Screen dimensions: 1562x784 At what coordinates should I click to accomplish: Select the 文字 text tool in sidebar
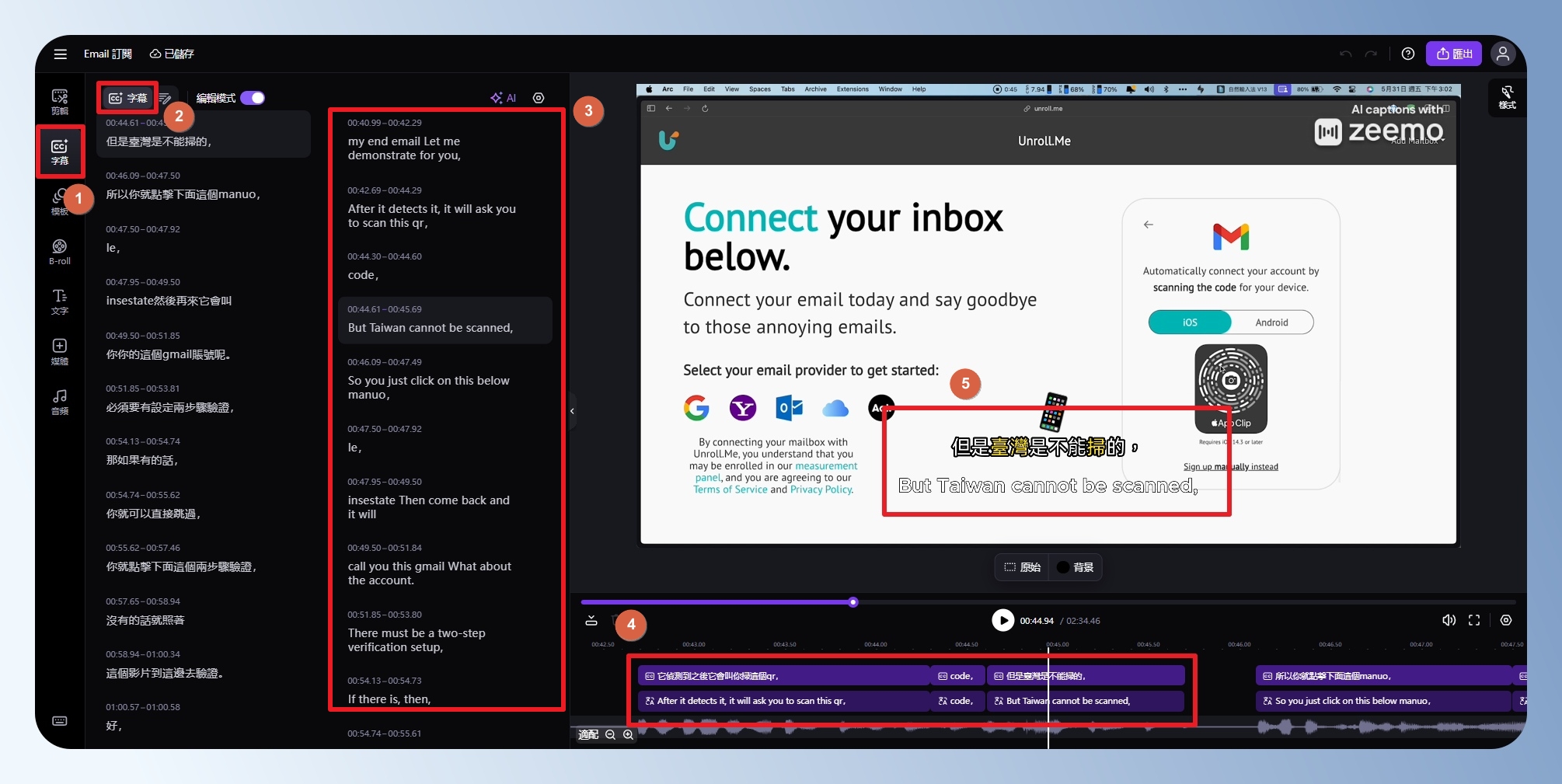click(60, 301)
